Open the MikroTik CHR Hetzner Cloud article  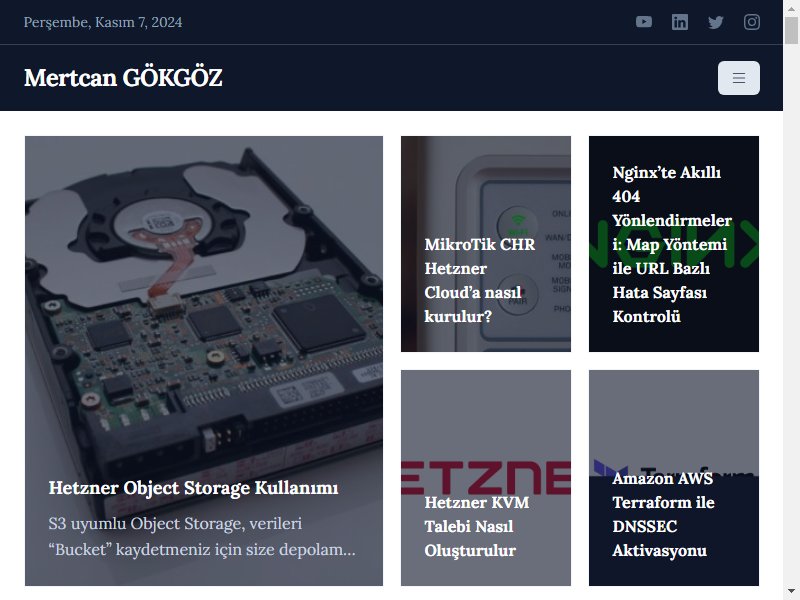point(480,280)
